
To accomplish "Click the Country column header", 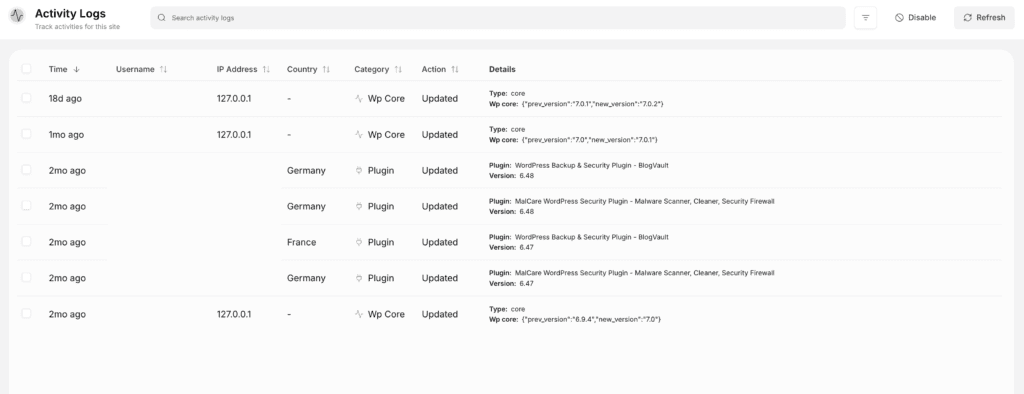I will tap(302, 69).
